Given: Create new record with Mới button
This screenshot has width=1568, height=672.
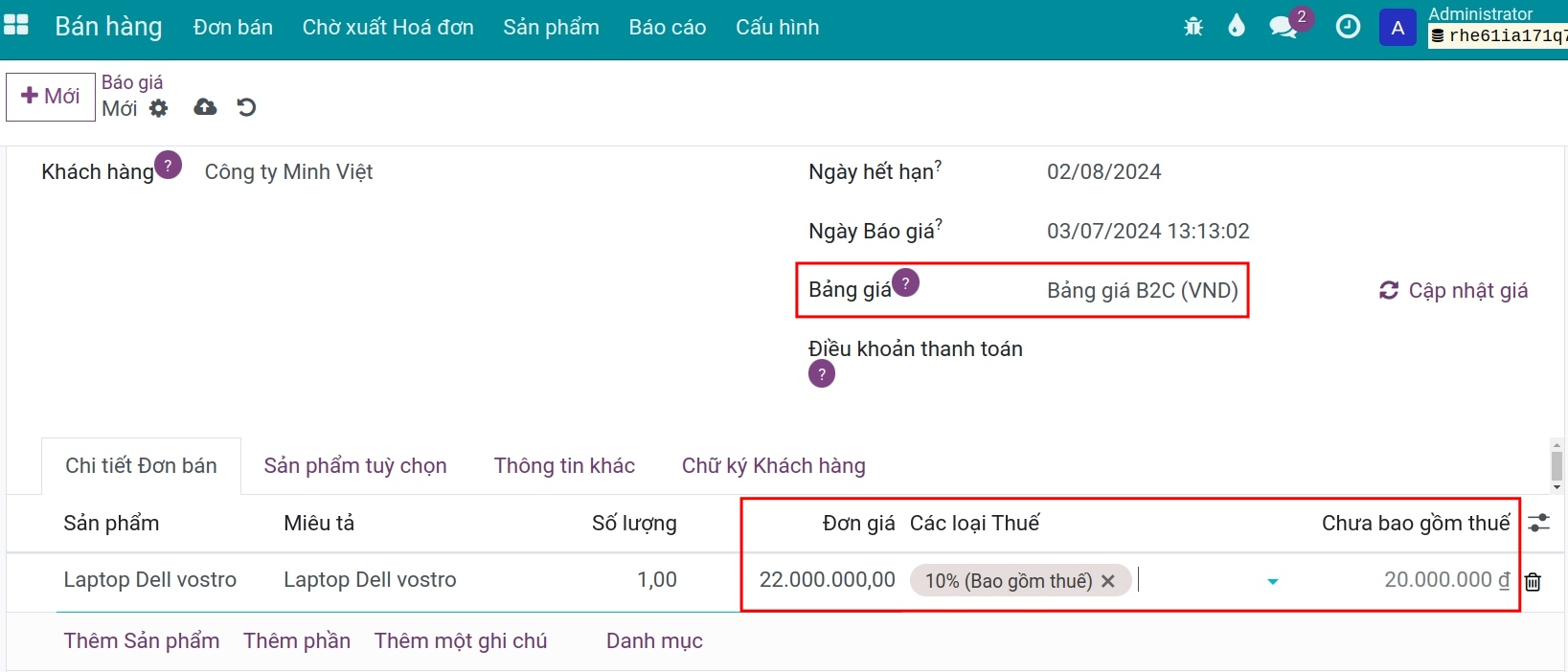Looking at the screenshot, I should [51, 97].
